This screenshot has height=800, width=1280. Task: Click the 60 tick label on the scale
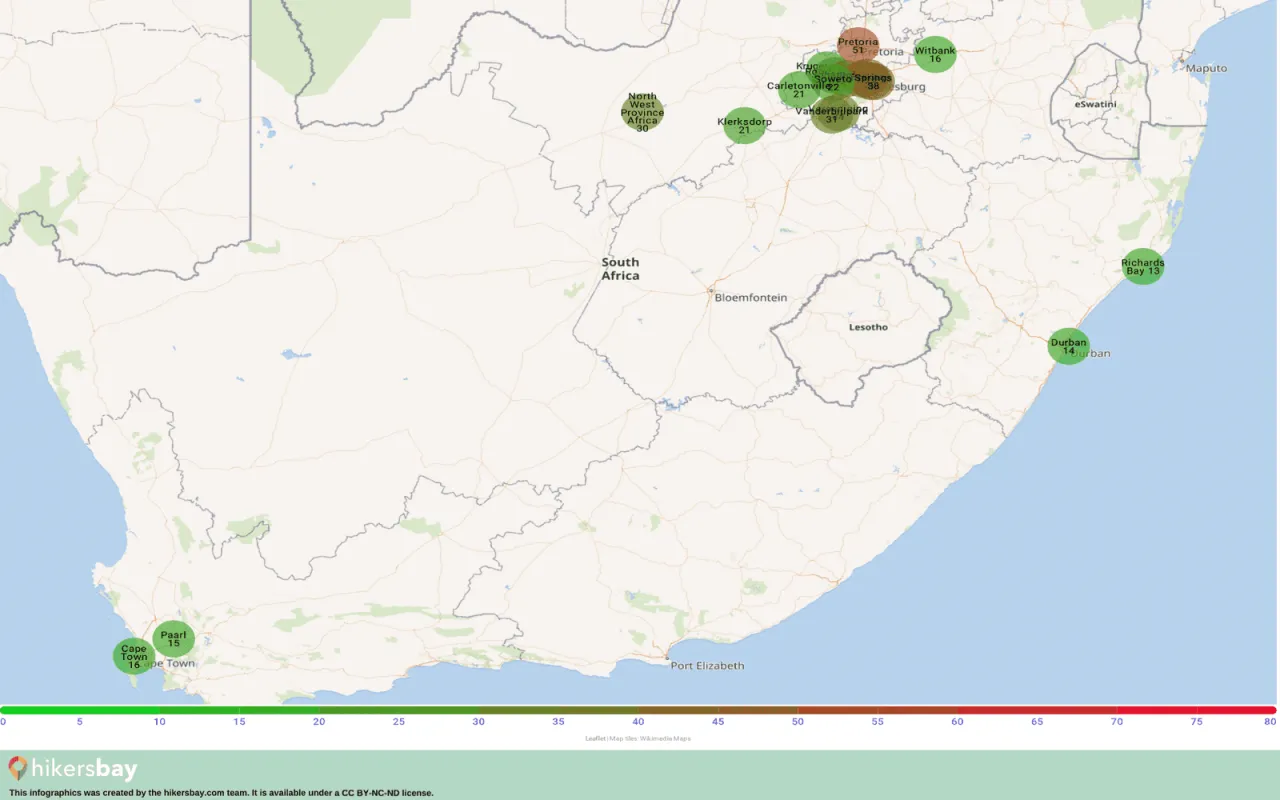click(957, 721)
